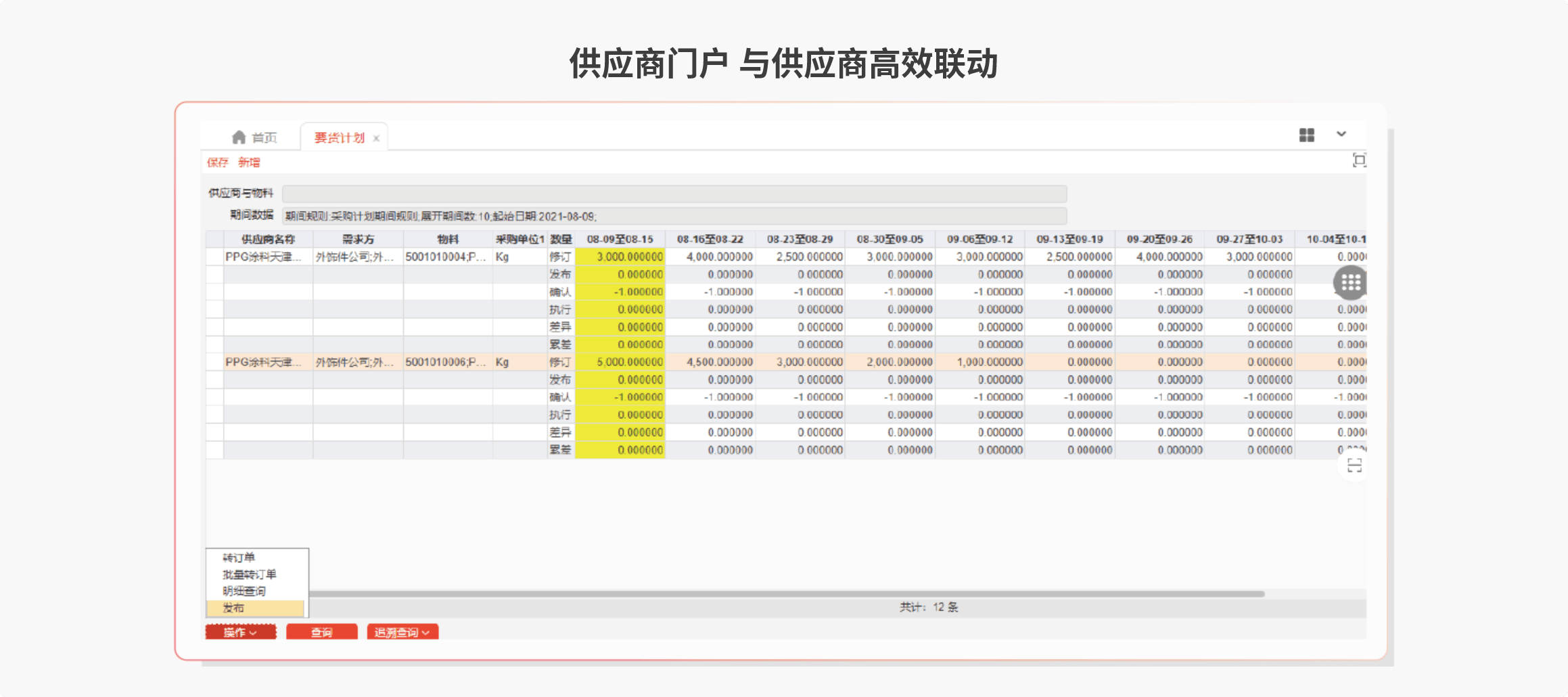This screenshot has height=697, width=1568.
Task: Open the 追溯查询 dropdown
Action: [x=402, y=633]
